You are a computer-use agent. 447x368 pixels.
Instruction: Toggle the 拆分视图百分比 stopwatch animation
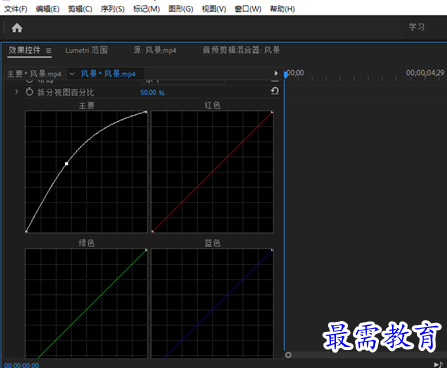pyautogui.click(x=29, y=92)
